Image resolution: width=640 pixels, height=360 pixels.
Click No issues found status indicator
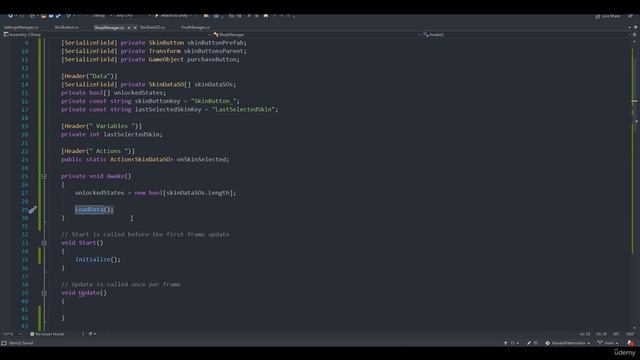click(x=47, y=334)
